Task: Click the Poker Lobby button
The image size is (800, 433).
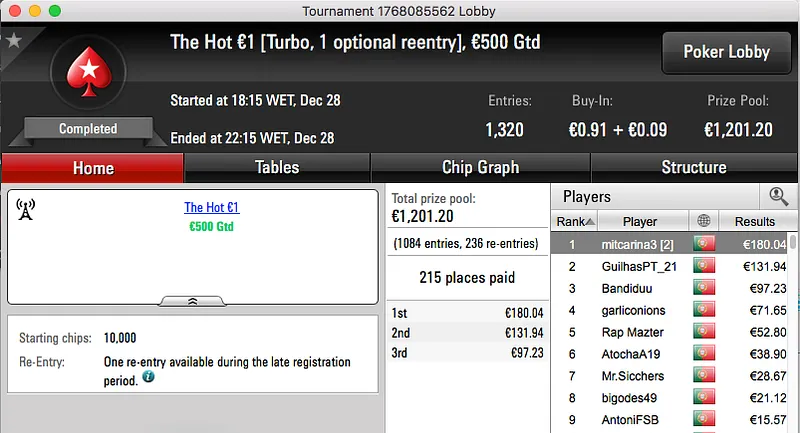Action: (727, 52)
